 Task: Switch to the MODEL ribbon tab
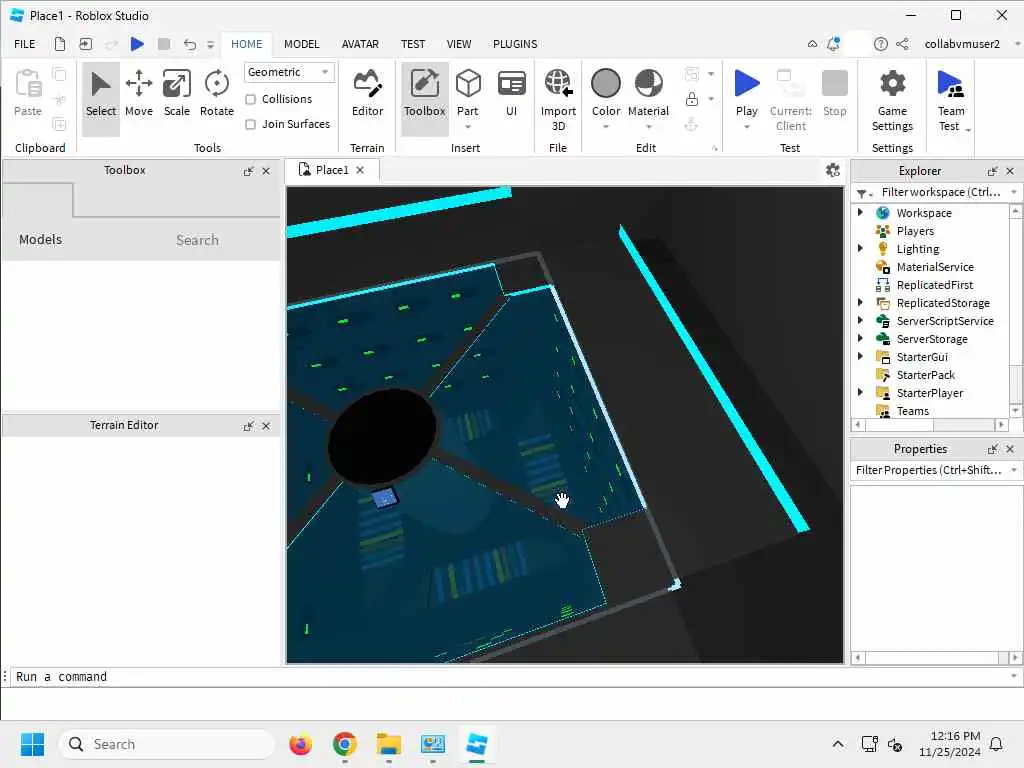[302, 44]
